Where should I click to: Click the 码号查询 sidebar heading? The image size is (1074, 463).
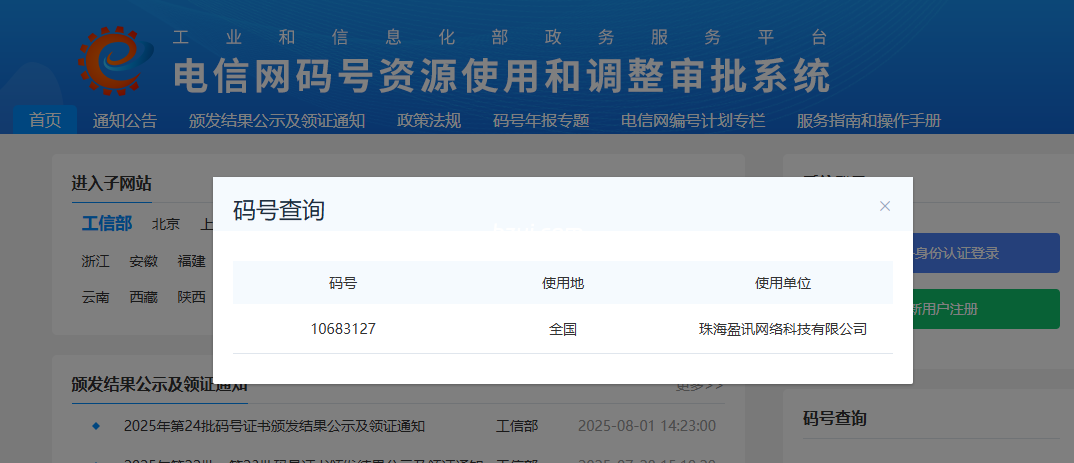point(835,418)
